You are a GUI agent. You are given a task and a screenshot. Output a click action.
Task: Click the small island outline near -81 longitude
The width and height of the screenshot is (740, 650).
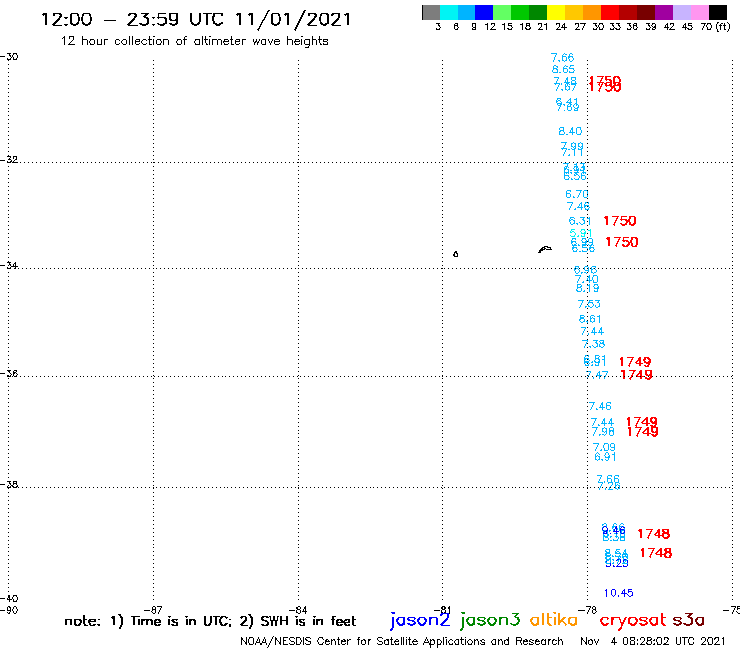[455, 254]
